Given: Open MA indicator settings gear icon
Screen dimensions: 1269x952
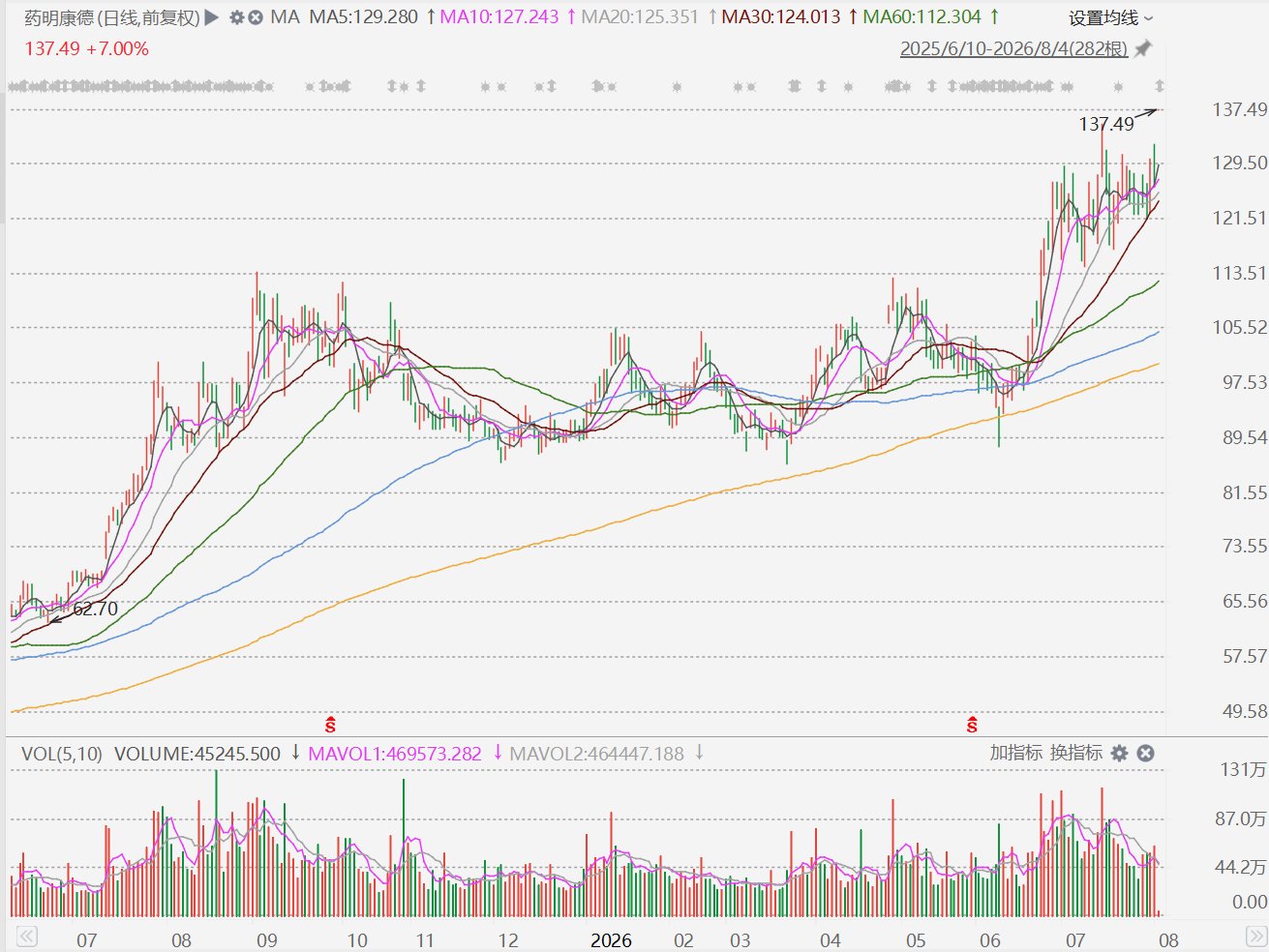Looking at the screenshot, I should point(236,17).
